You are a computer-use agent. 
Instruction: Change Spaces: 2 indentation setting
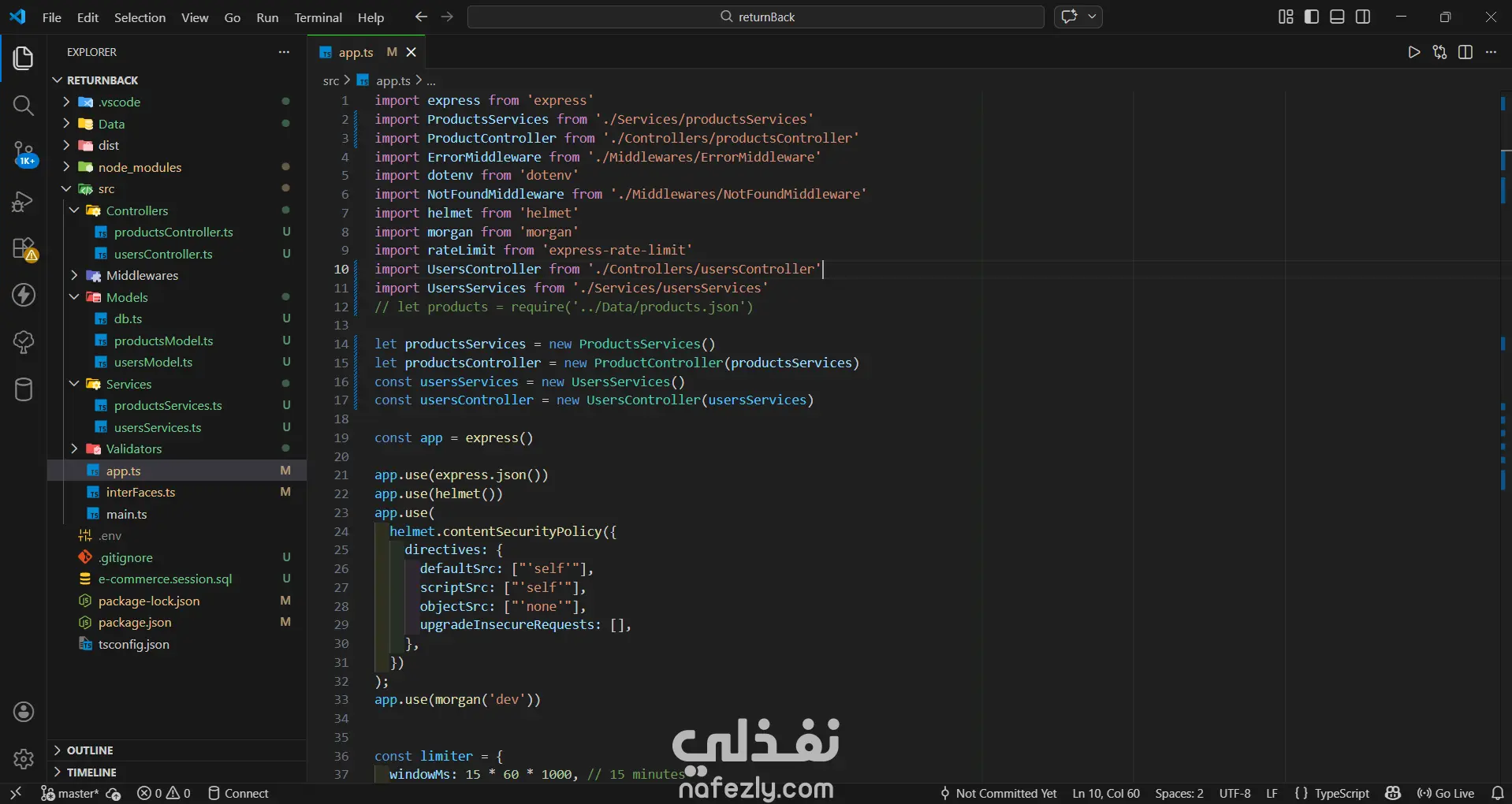click(1179, 793)
